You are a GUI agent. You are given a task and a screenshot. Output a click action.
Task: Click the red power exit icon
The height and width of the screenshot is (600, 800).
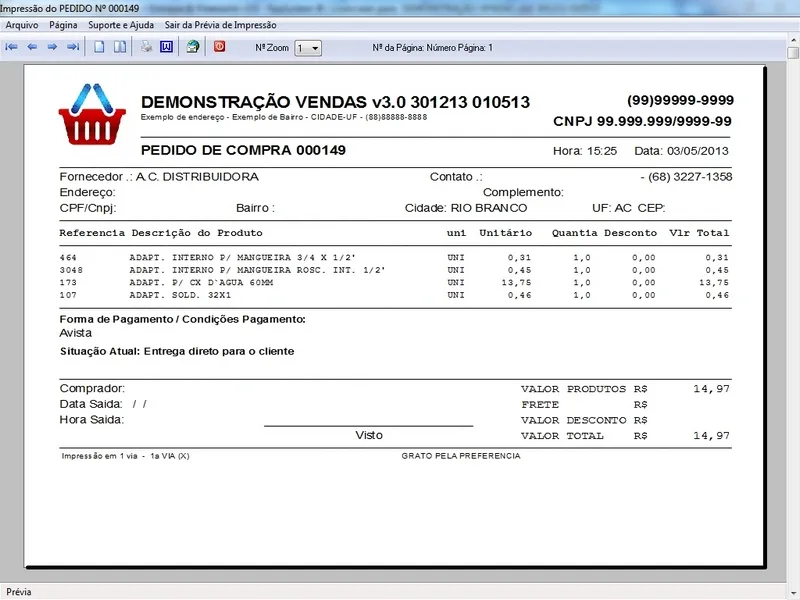(219, 47)
